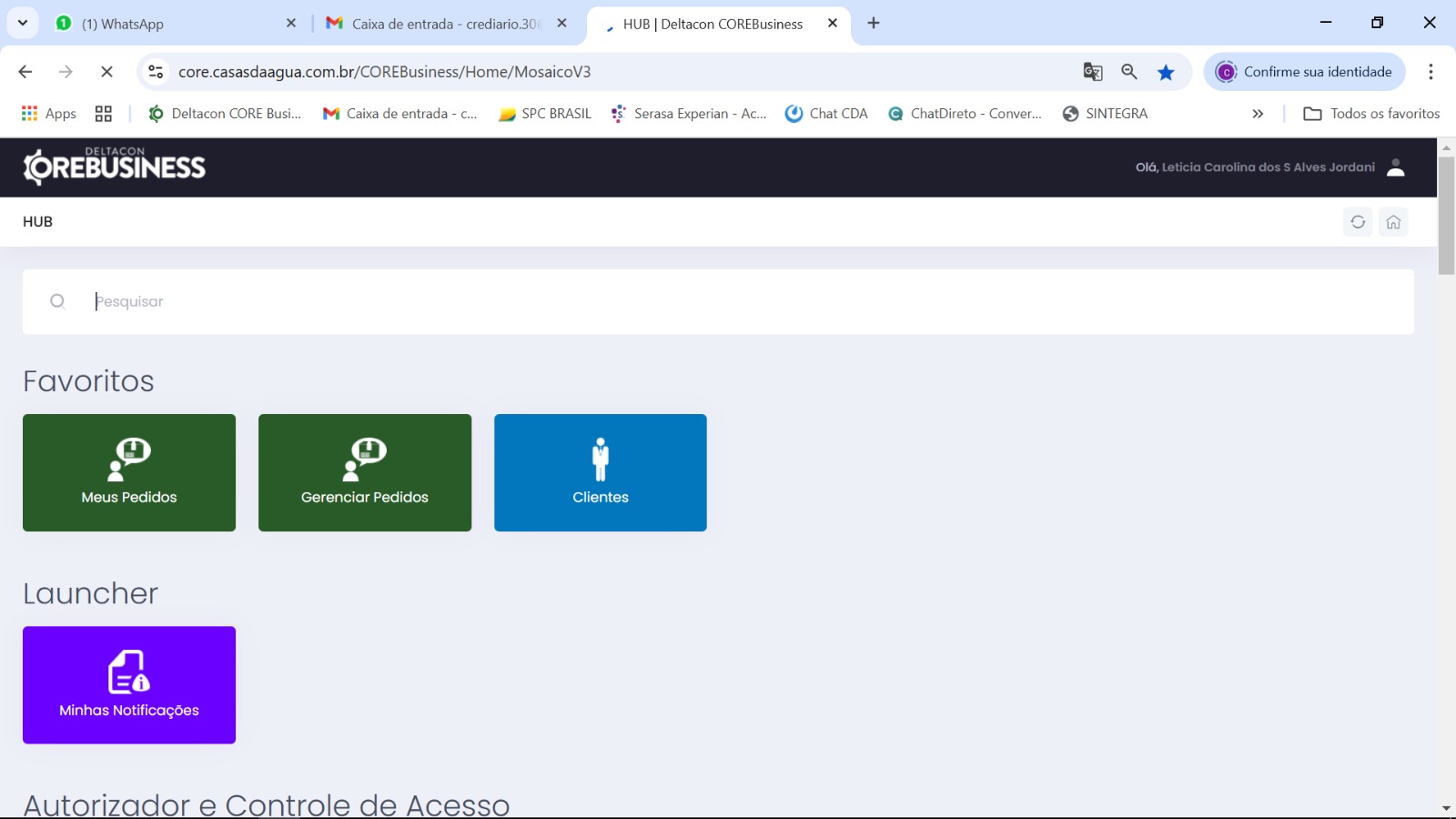Click the COREBusiness logo
This screenshot has height=819, width=1456.
click(x=115, y=166)
